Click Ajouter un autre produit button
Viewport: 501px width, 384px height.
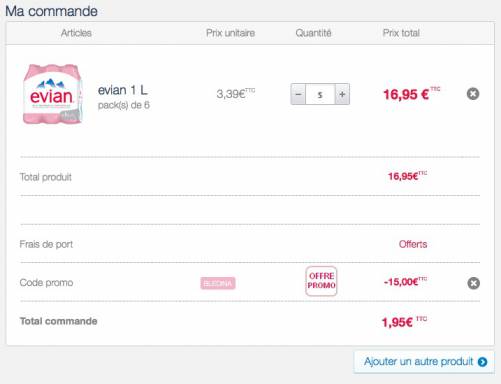pos(424,362)
